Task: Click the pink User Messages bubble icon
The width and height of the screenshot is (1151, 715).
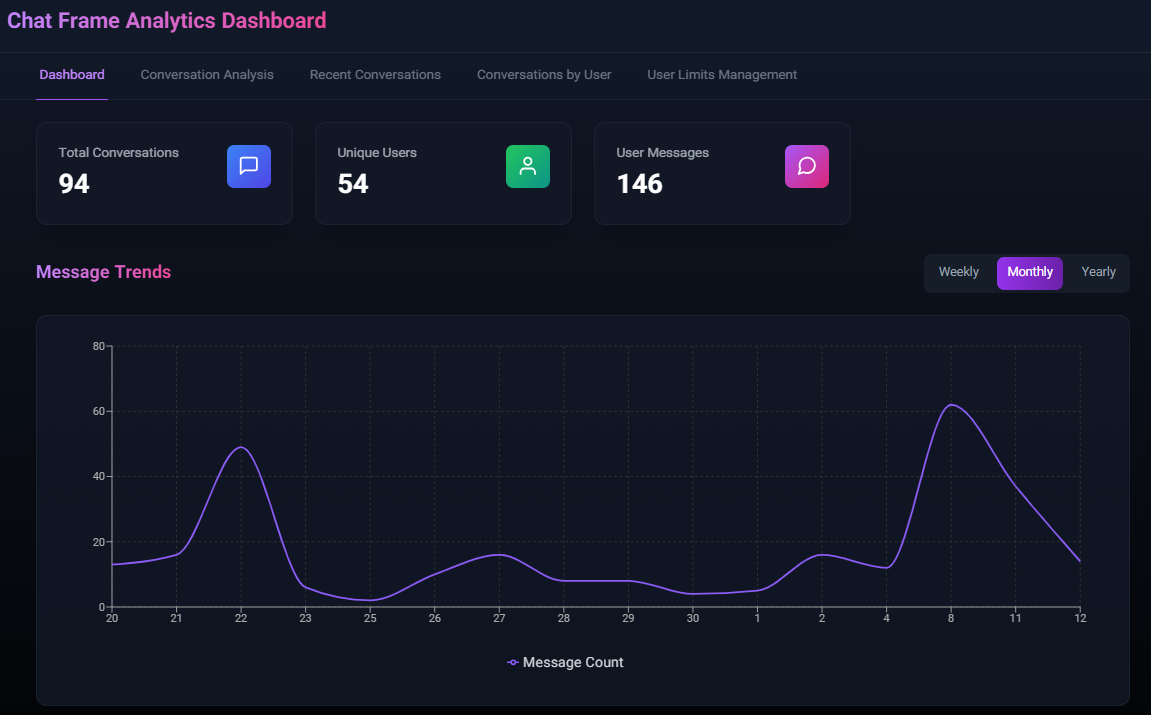Action: [x=807, y=166]
